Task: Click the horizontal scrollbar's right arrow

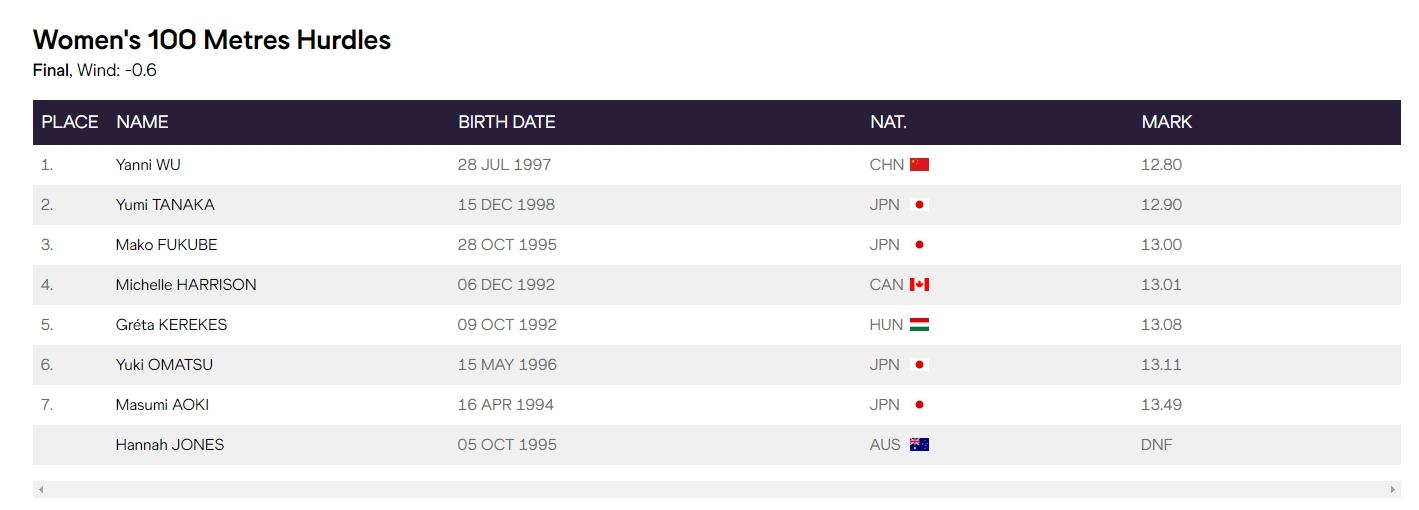Action: click(1393, 490)
